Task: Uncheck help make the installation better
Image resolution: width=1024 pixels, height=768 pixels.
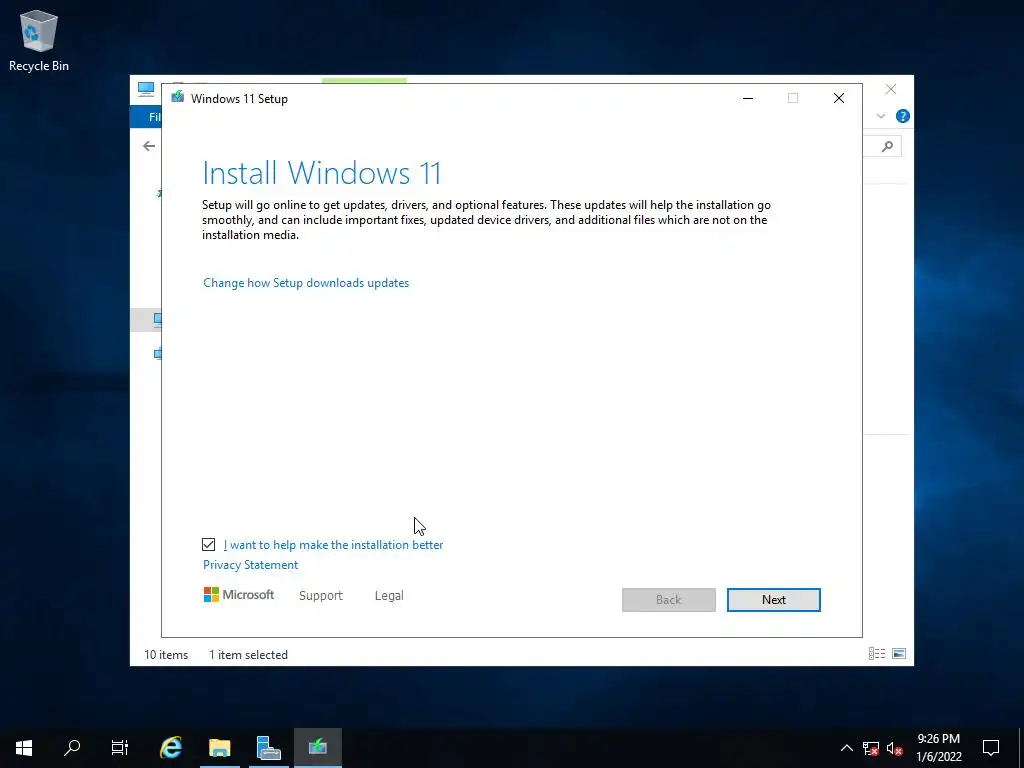Action: coord(208,544)
